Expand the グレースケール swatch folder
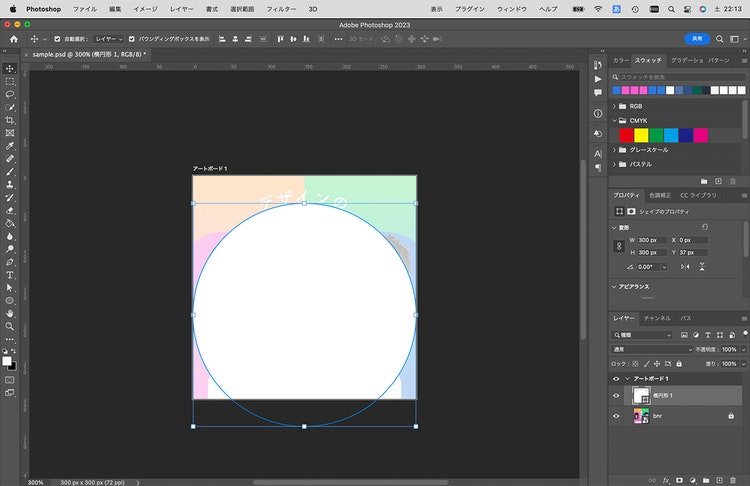Viewport: 750px width, 486px height. click(615, 150)
